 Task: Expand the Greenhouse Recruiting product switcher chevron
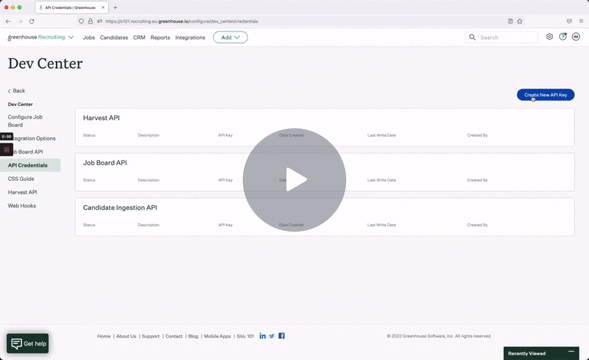(x=71, y=37)
